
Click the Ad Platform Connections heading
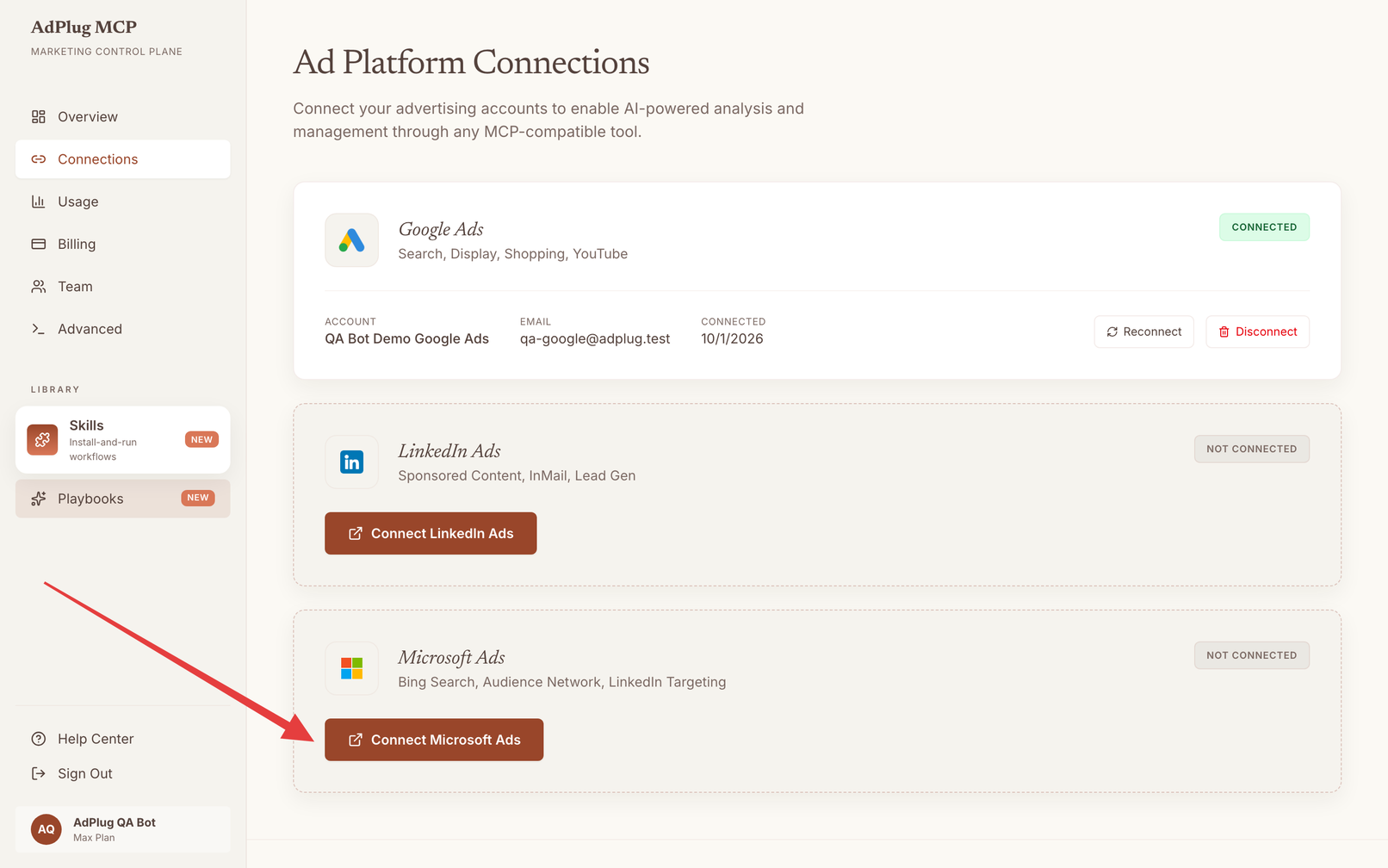(x=471, y=62)
